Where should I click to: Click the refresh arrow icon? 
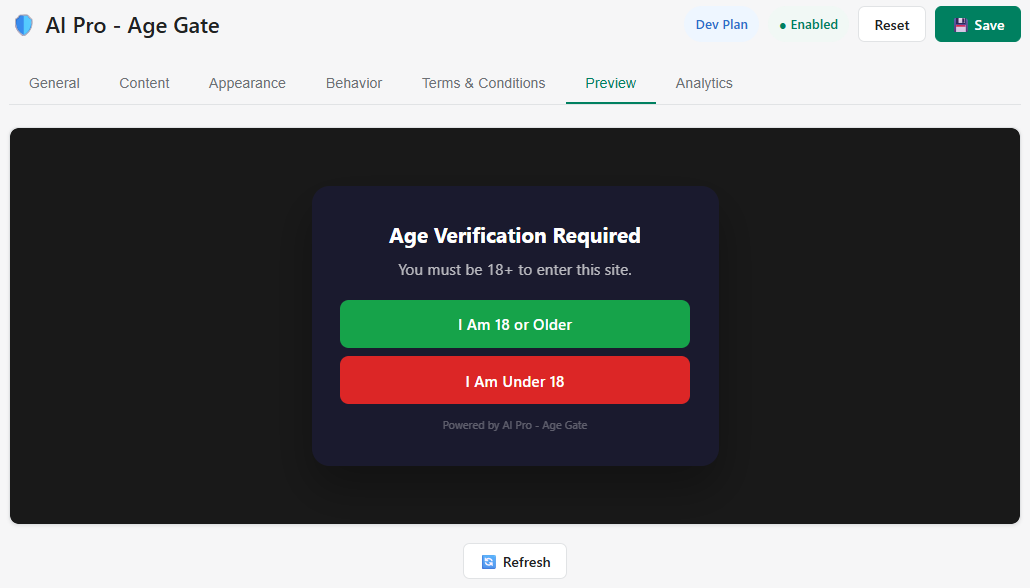[489, 561]
